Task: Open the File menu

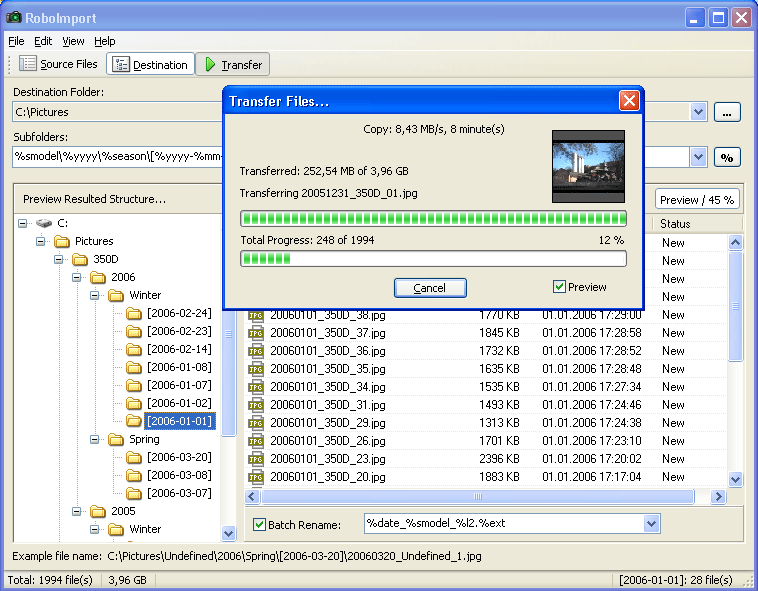Action: click(x=16, y=41)
